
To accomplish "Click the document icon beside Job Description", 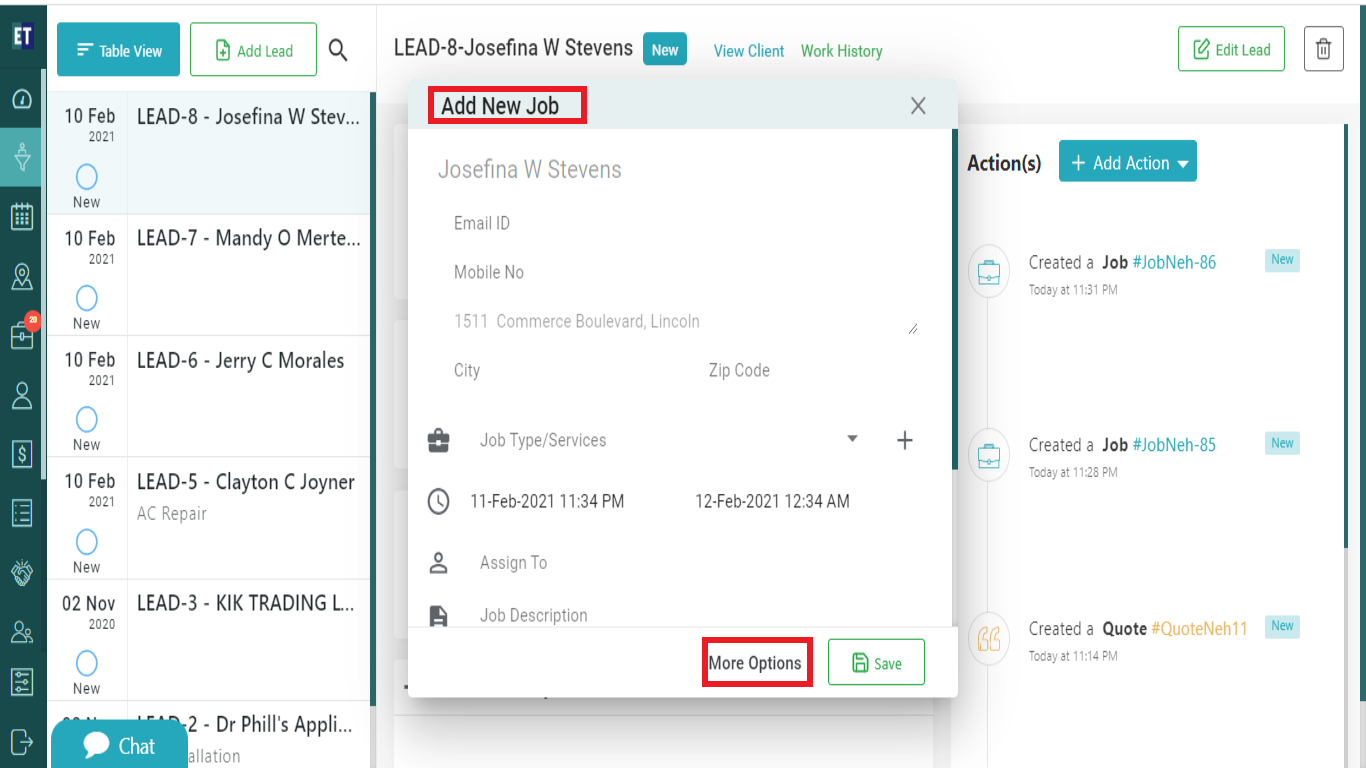I will [438, 615].
